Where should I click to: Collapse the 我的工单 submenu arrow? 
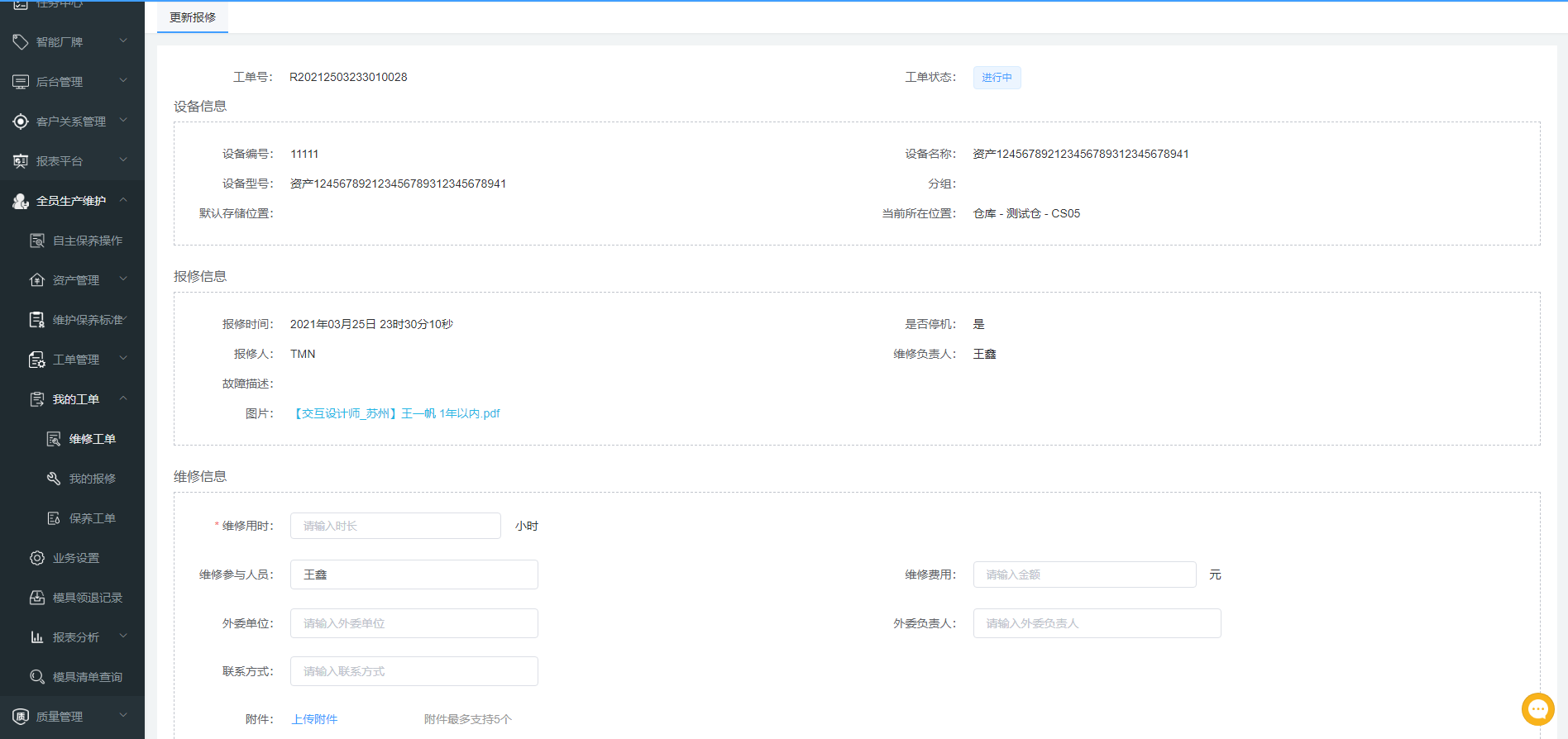pos(123,398)
